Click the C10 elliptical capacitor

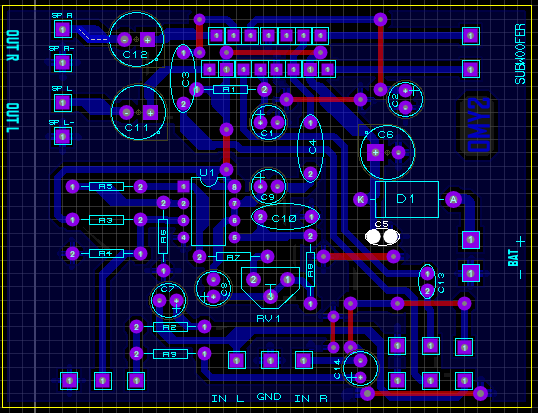(x=285, y=217)
